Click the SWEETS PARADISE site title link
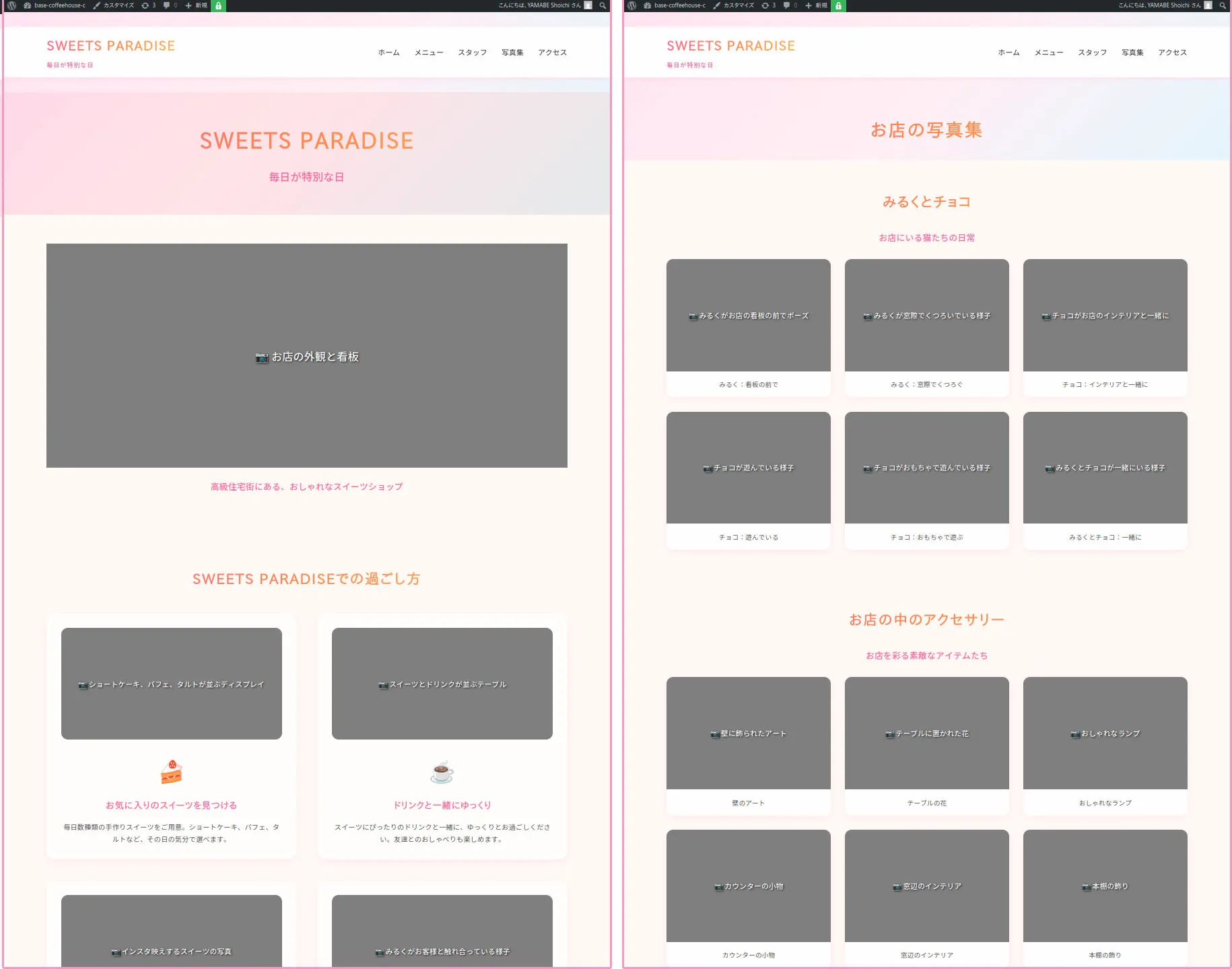Screen dimensions: 1232x969 click(x=110, y=46)
